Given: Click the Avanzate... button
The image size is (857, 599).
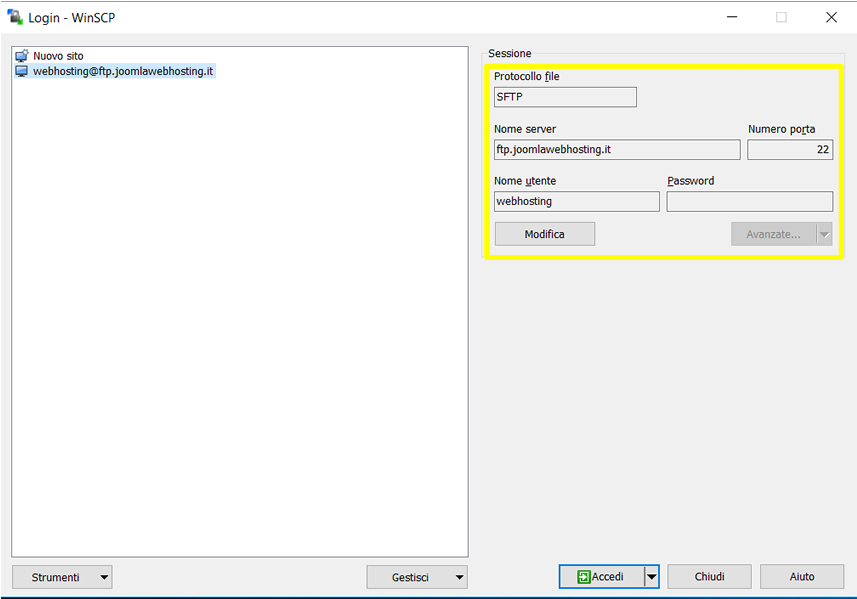Looking at the screenshot, I should pos(773,234).
